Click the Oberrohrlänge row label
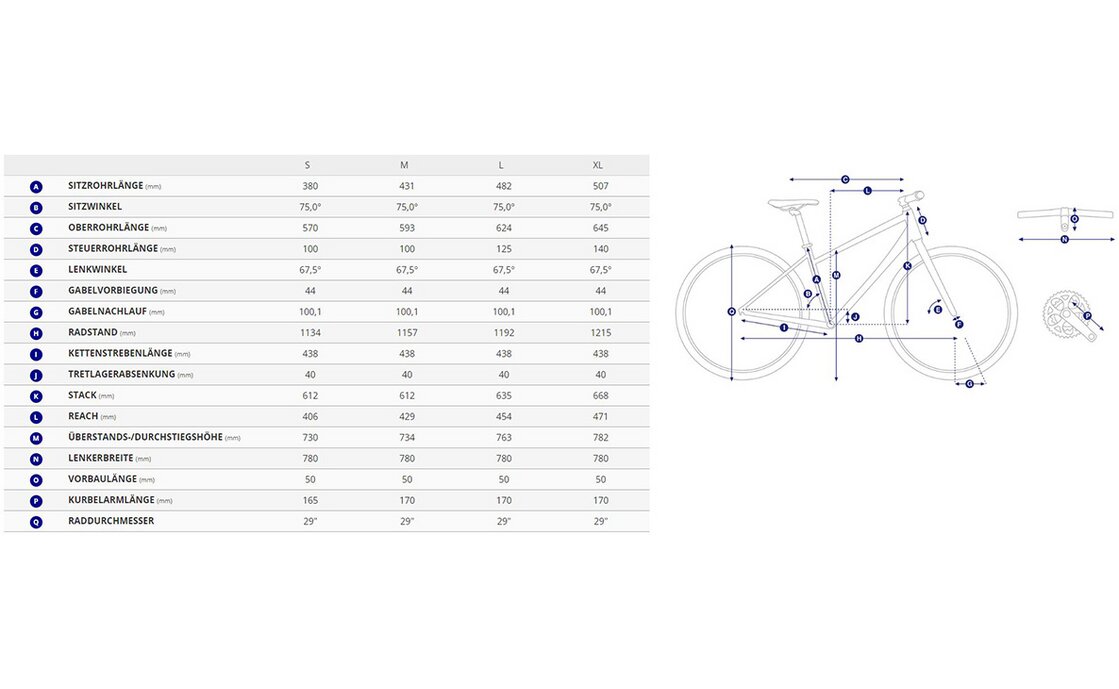The height and width of the screenshot is (689, 1119). point(108,228)
